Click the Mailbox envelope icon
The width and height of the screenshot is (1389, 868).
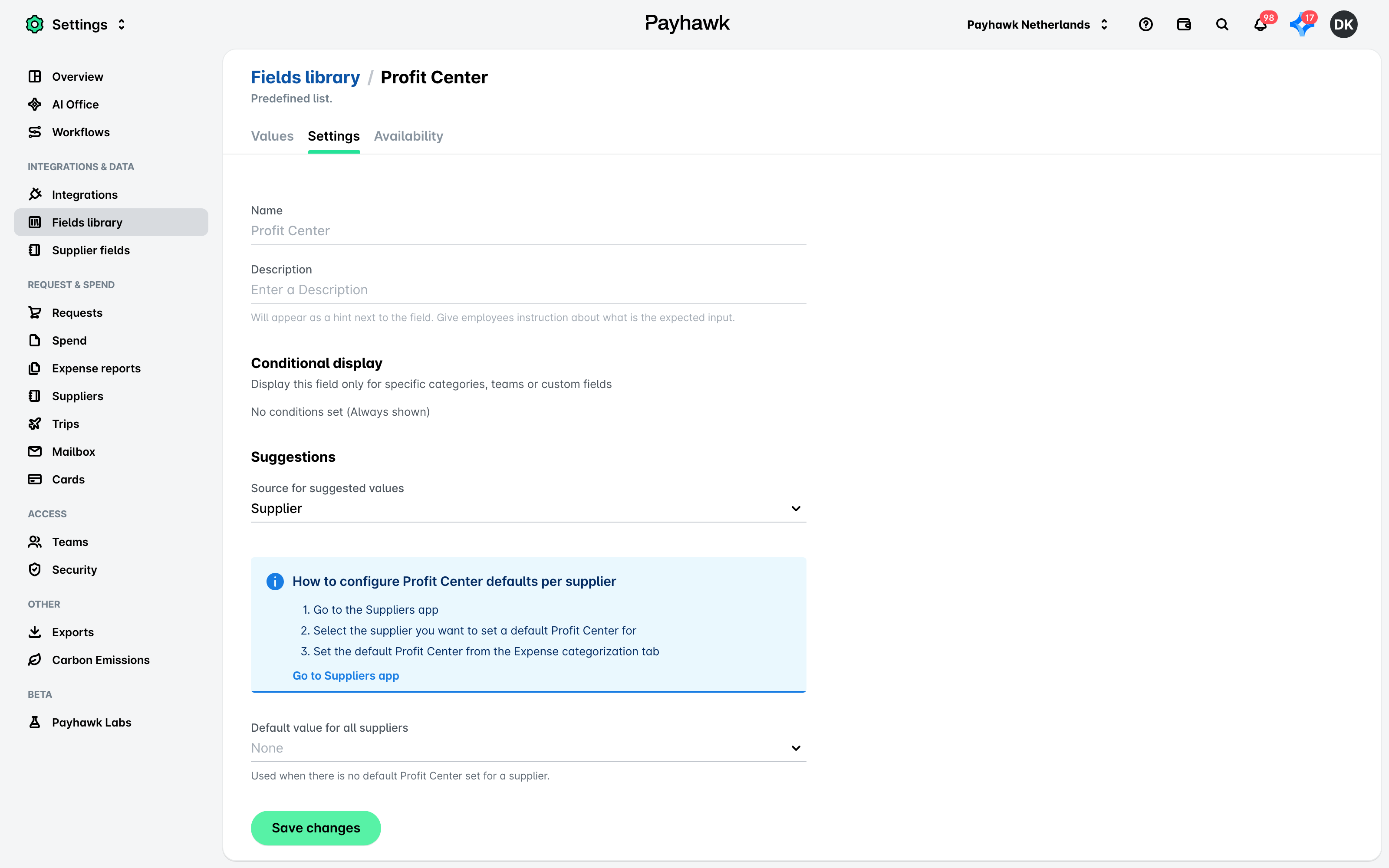pyautogui.click(x=34, y=452)
